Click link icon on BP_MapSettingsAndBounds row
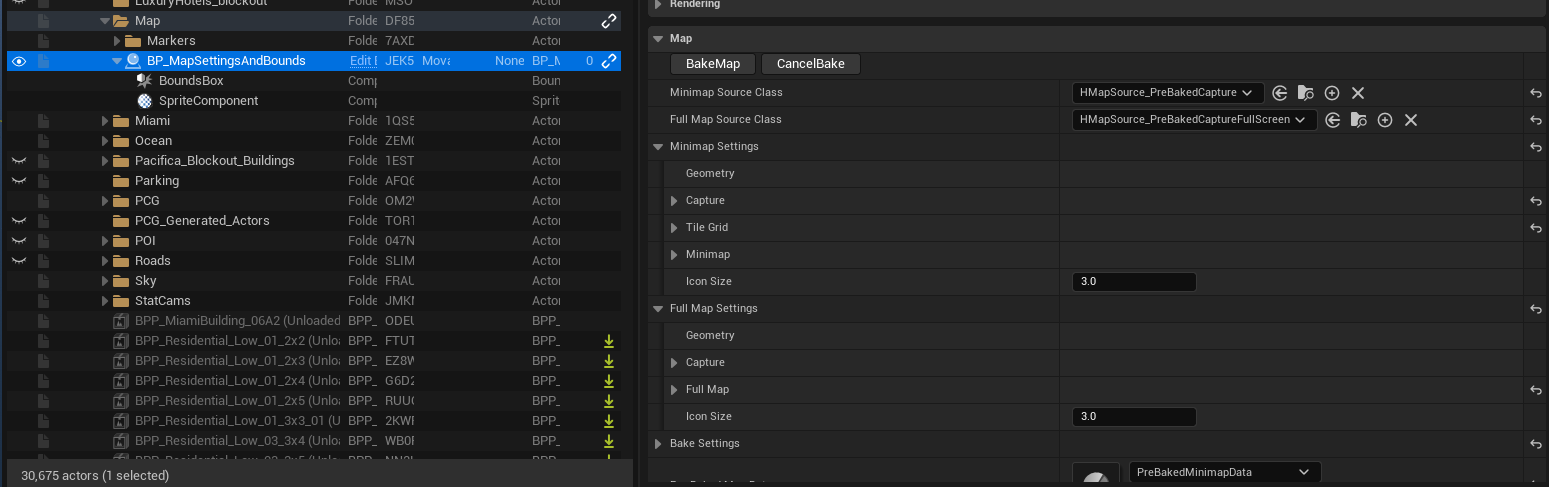The image size is (1549, 487). [x=608, y=61]
